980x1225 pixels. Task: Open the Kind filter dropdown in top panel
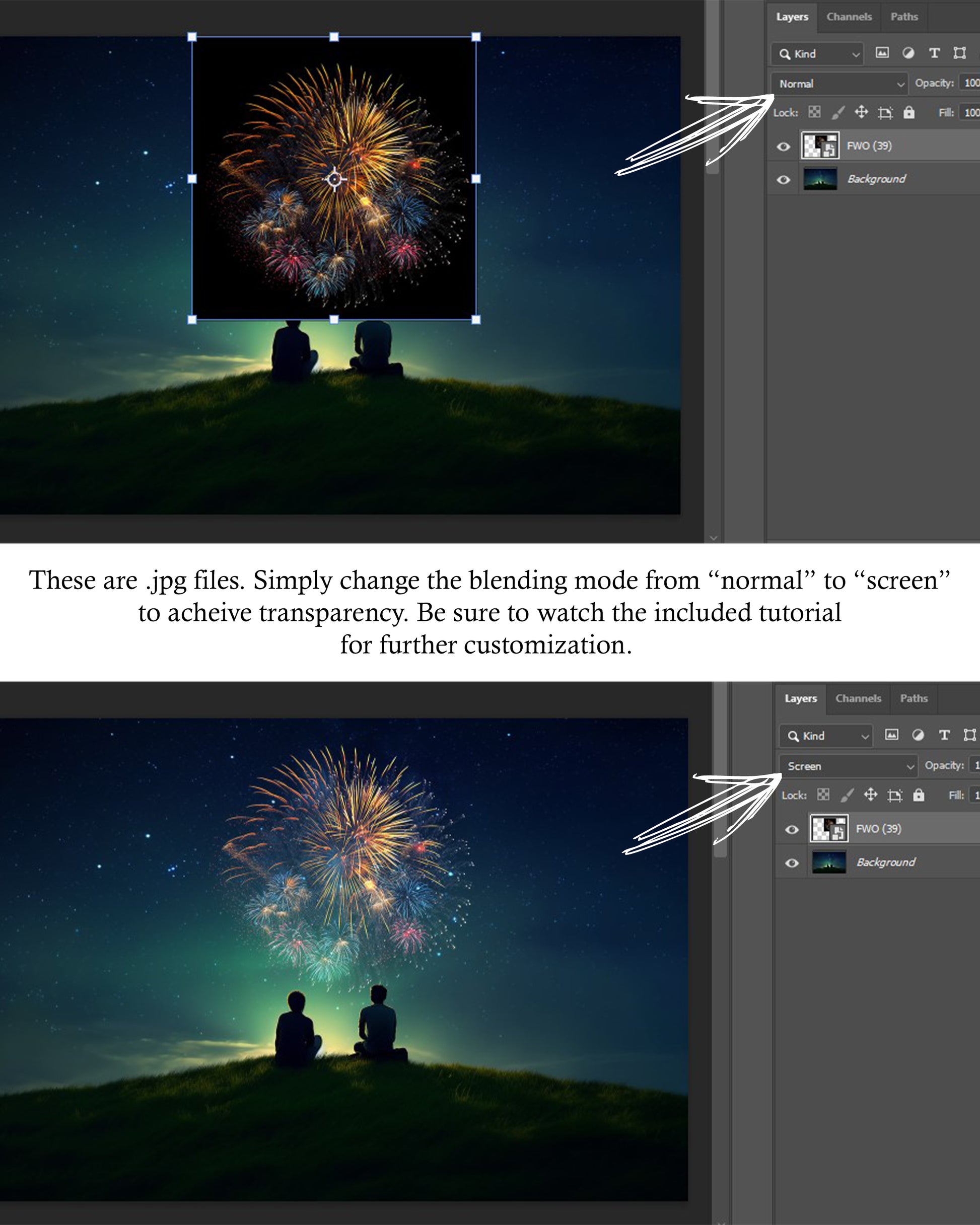tap(817, 53)
